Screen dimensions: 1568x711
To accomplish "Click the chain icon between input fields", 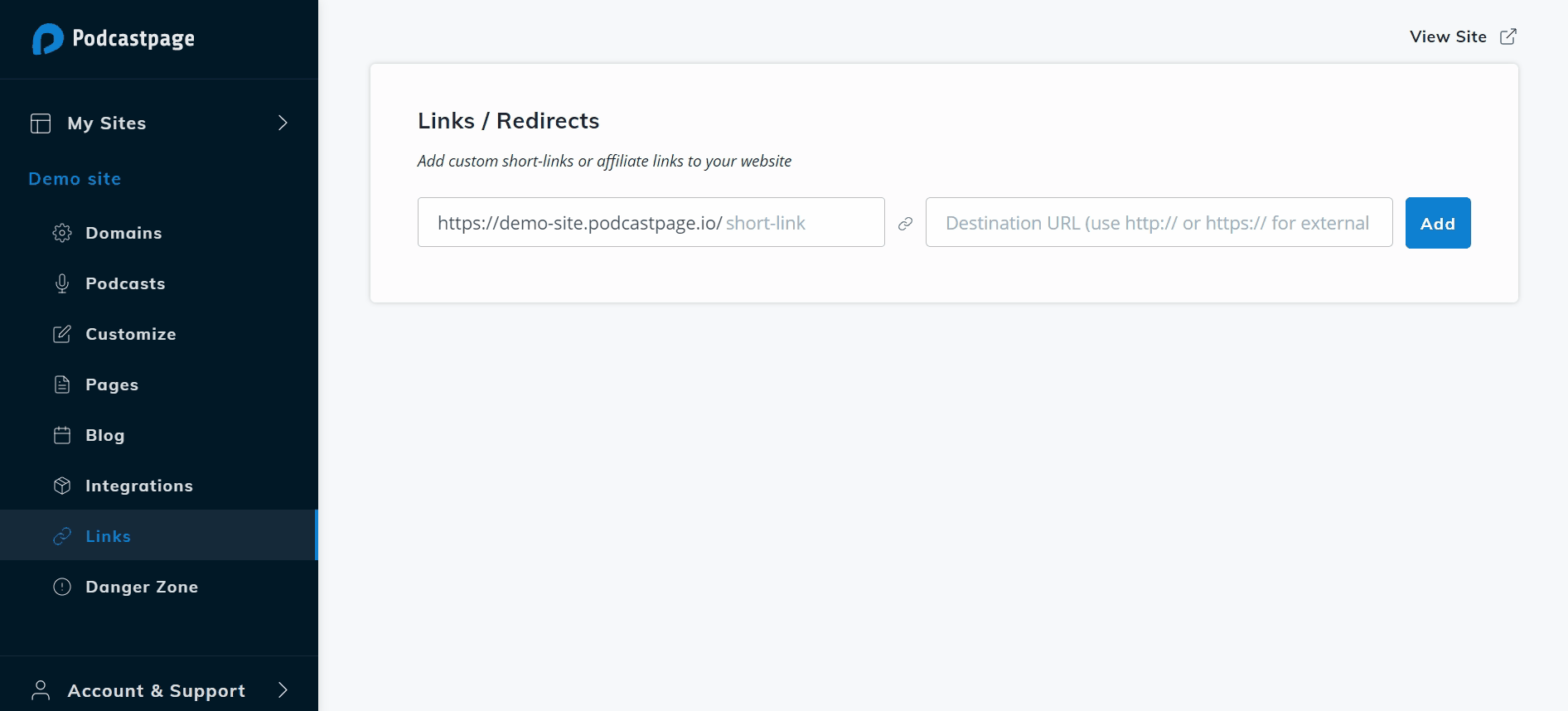I will [x=905, y=224].
